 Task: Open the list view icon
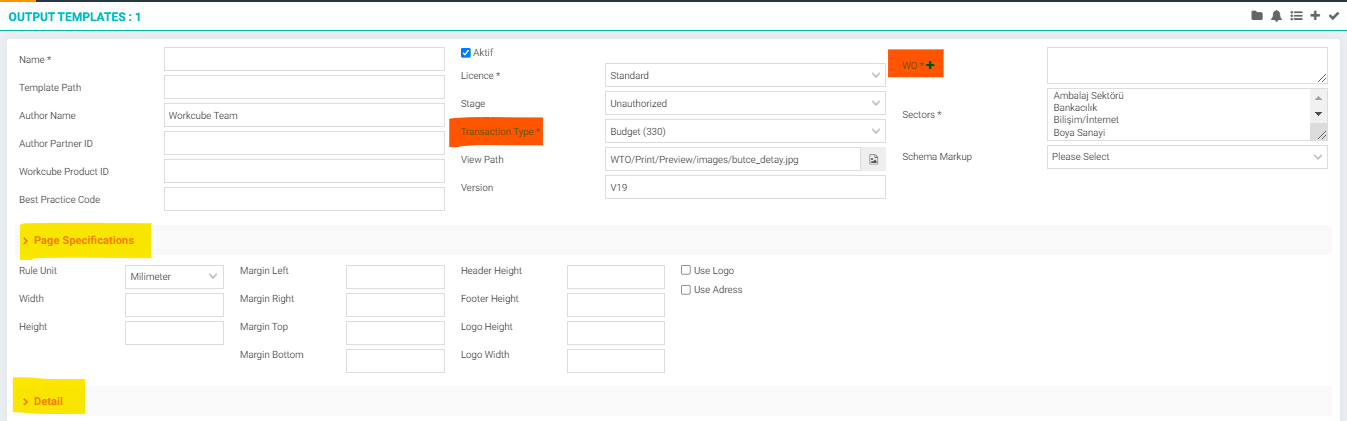pos(1296,16)
